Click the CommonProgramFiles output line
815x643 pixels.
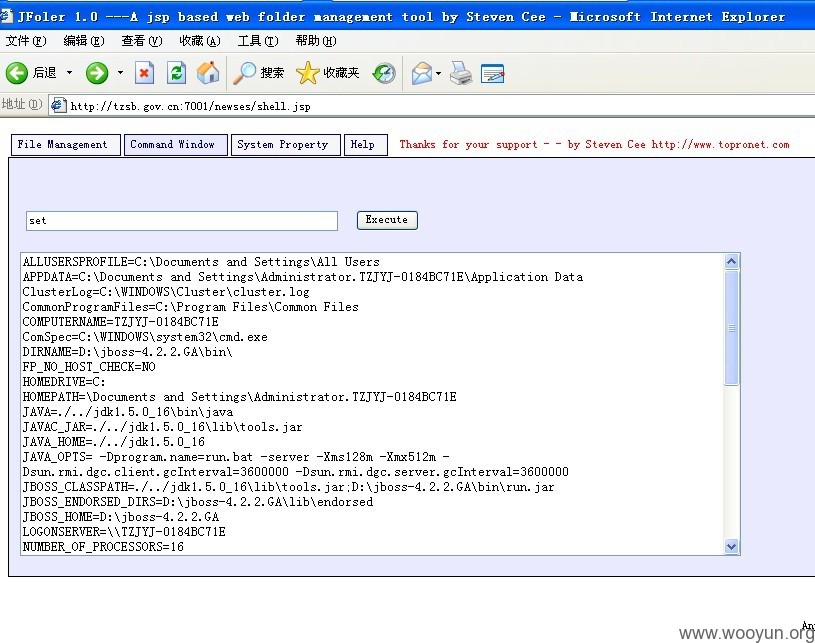(191, 307)
